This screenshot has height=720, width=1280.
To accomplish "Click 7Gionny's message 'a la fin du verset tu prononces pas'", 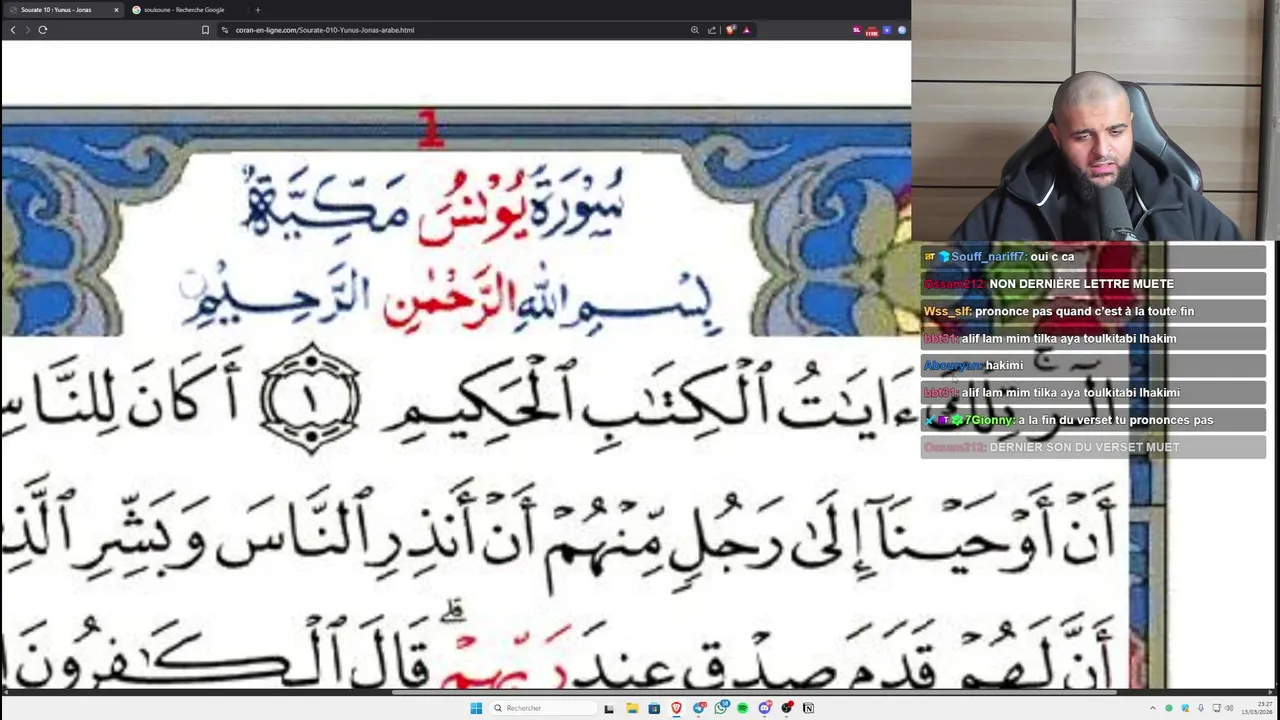I will 1116,420.
